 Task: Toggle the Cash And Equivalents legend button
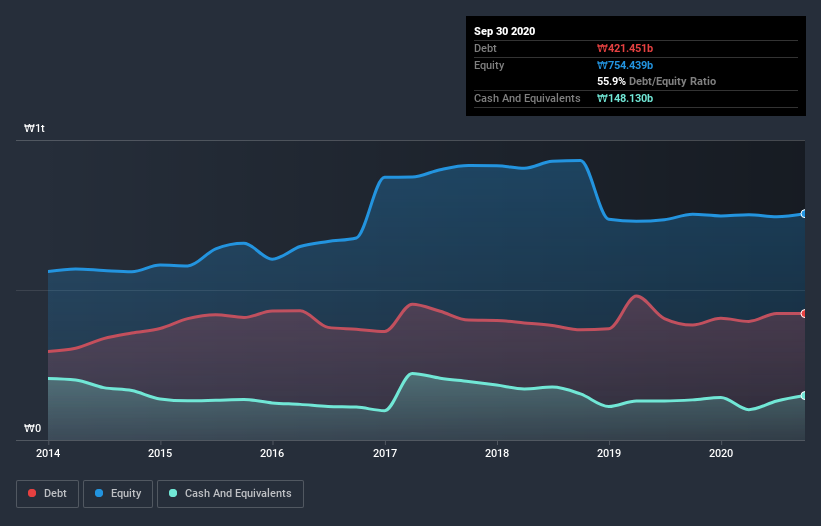tap(230, 494)
